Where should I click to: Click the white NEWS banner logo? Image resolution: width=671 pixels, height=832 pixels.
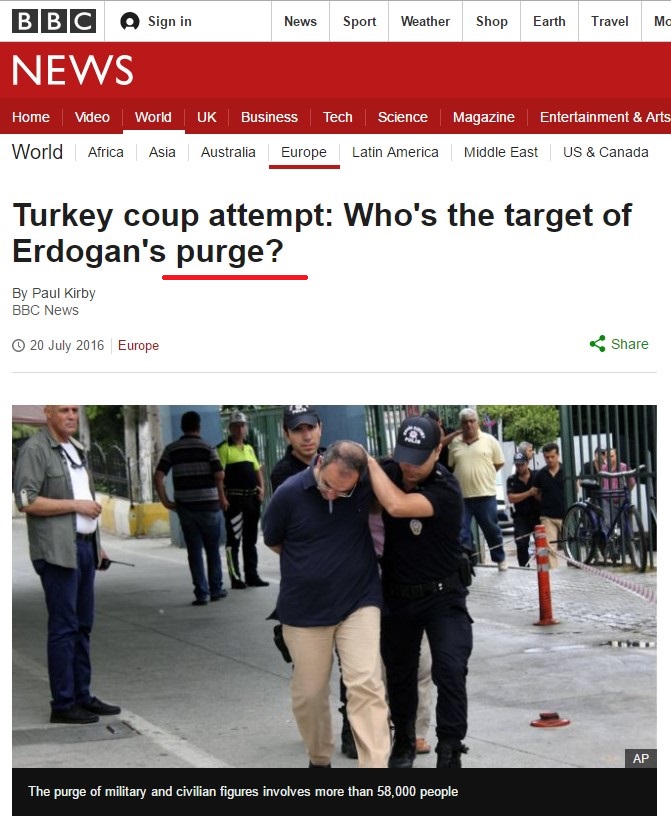(x=73, y=70)
